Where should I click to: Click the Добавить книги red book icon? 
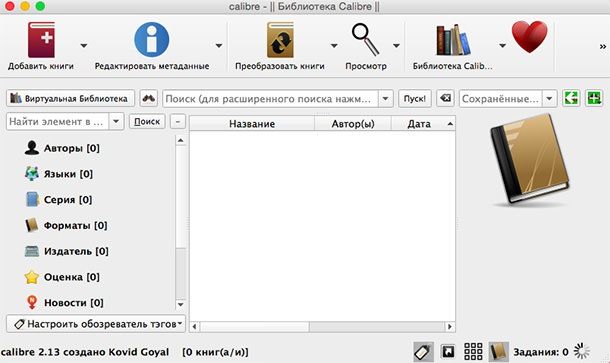(x=41, y=40)
